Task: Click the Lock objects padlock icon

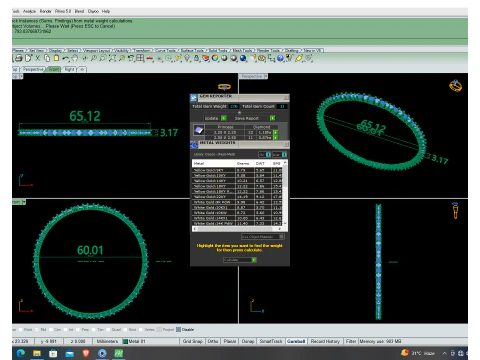Action: (197, 58)
